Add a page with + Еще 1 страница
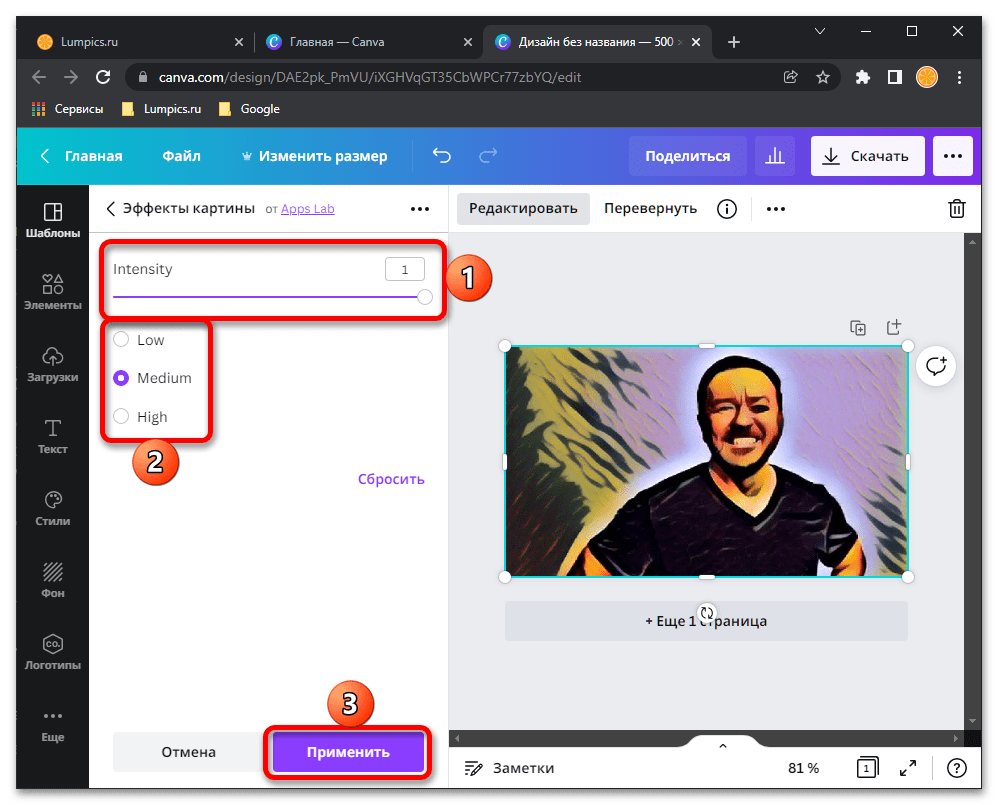998x805 pixels. [x=706, y=621]
